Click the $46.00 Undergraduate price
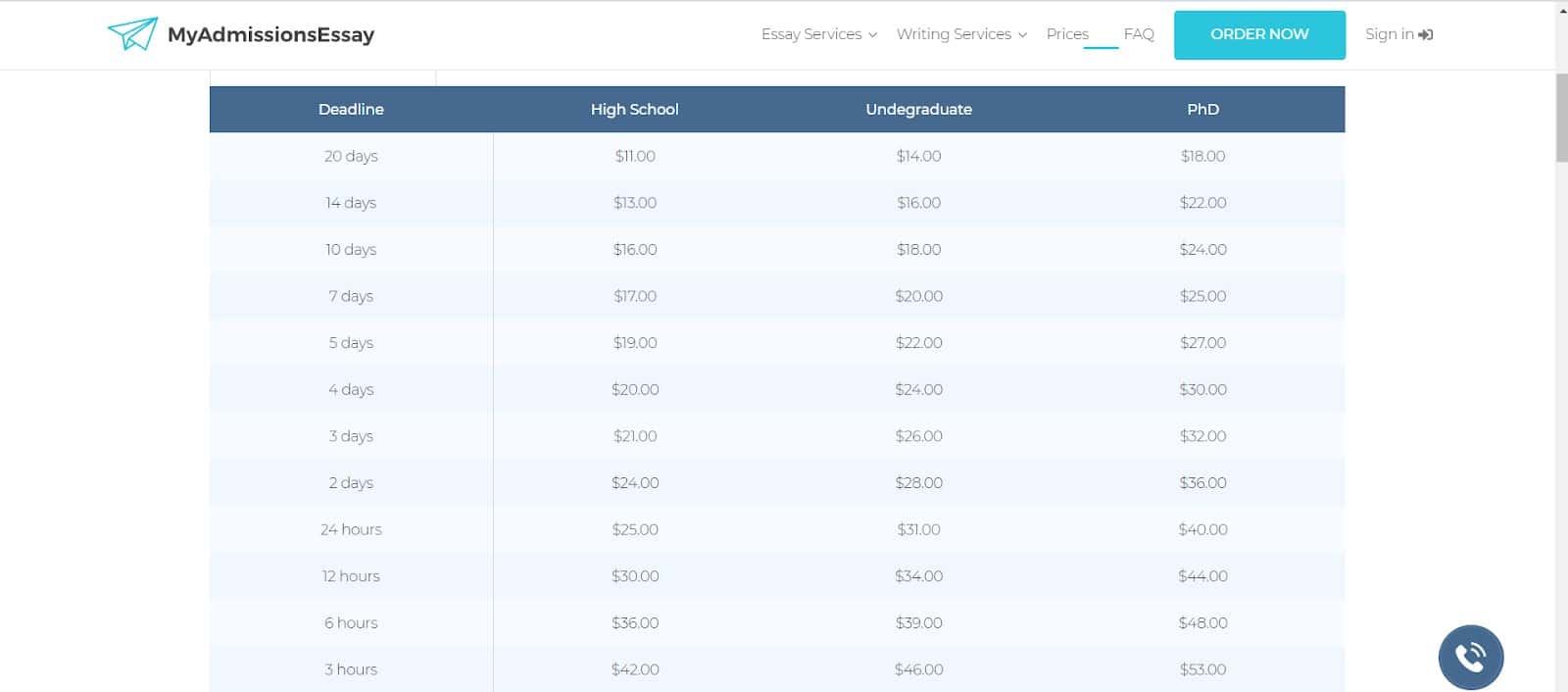This screenshot has height=692, width=1568. (918, 669)
